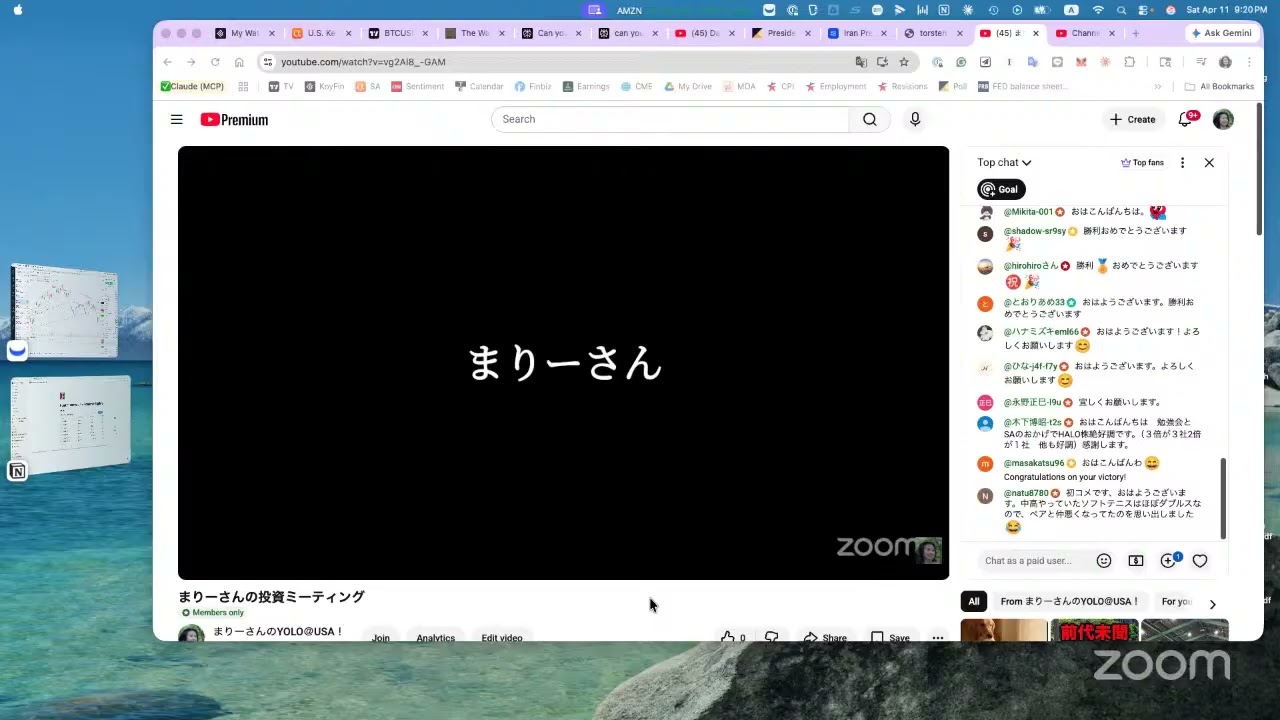1280x720 pixels.
Task: Reload the page in Chrome
Action: tap(214, 62)
